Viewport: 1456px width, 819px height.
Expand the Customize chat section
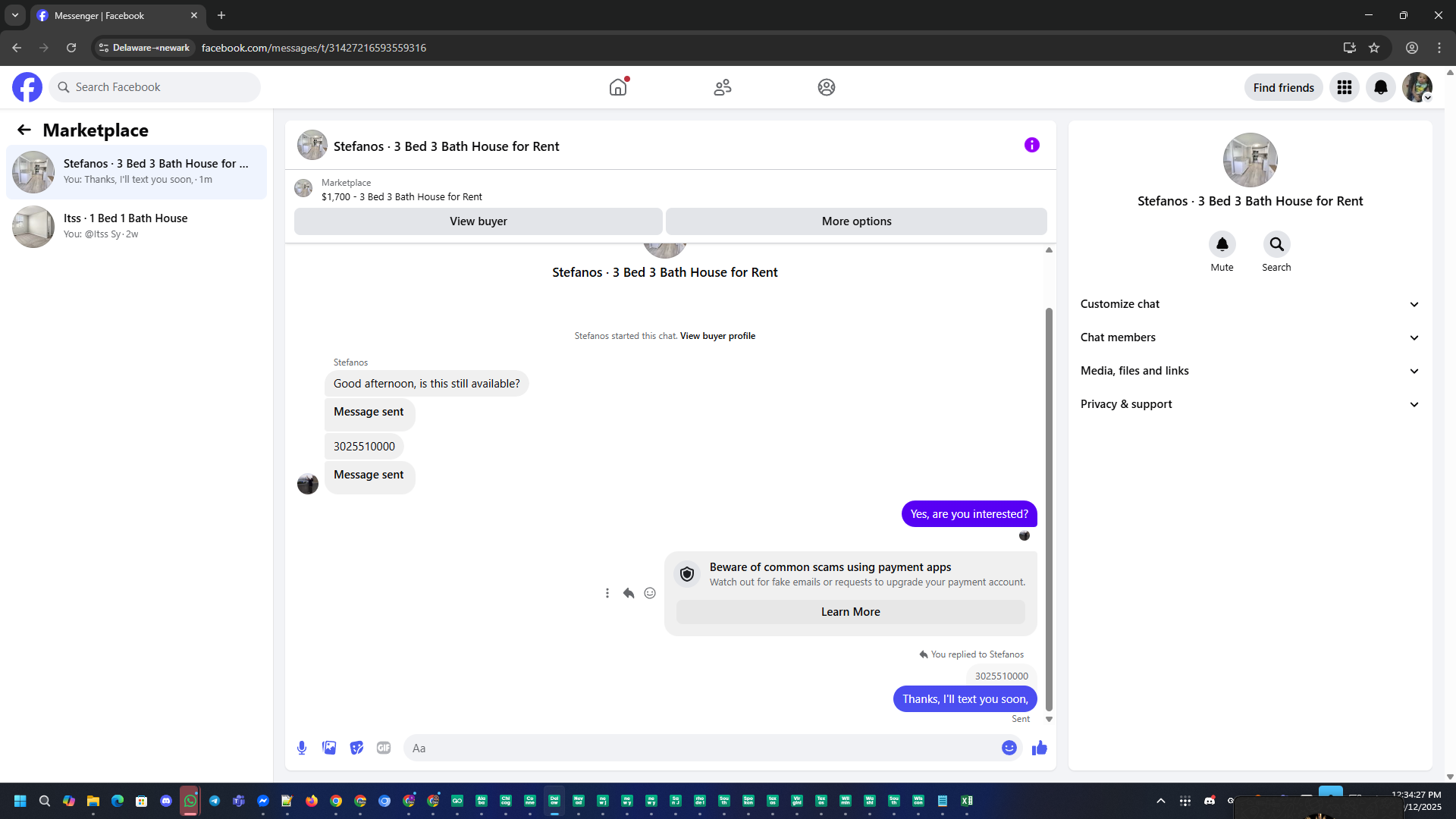pyautogui.click(x=1249, y=304)
